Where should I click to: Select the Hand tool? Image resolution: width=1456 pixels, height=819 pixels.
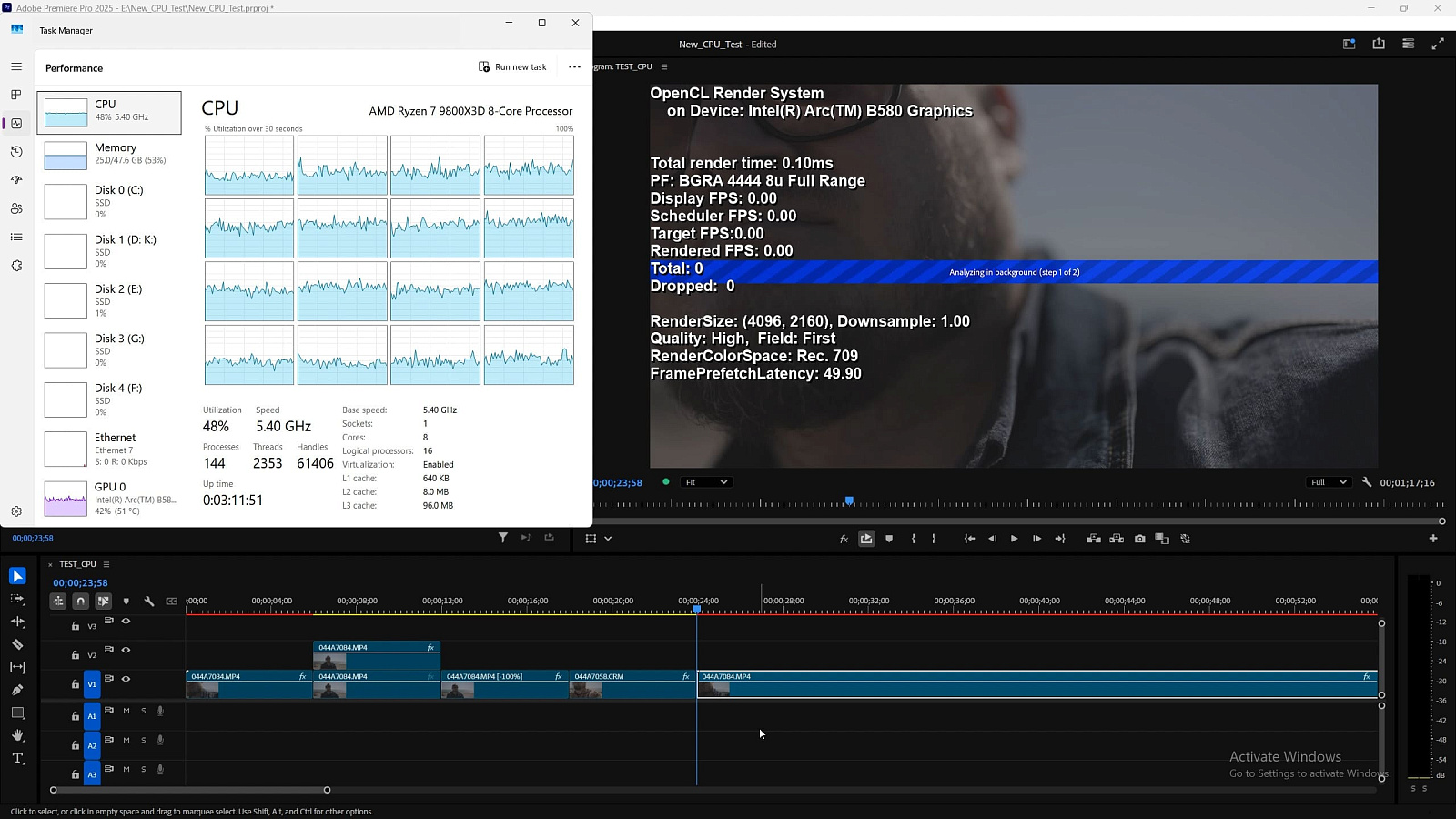[17, 735]
